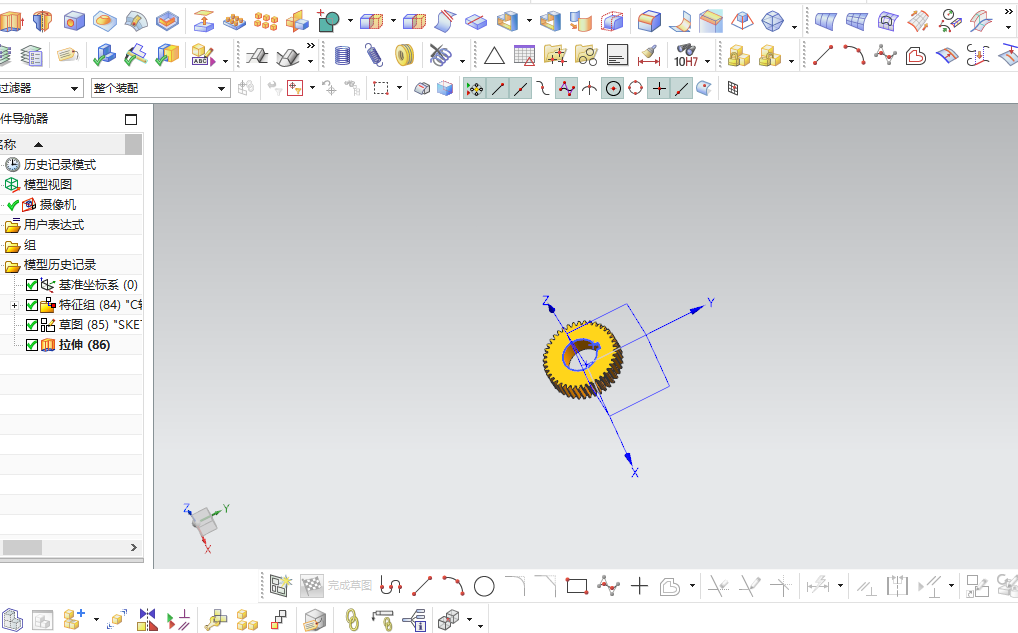
Task: Click the label tag icon
Action: tap(68, 55)
